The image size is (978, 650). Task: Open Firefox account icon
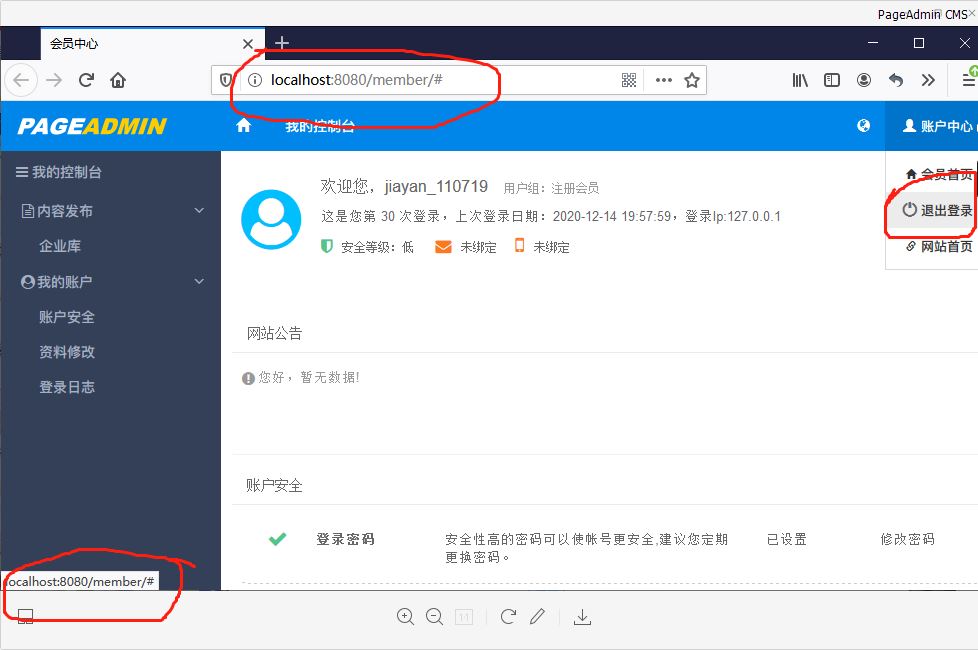864,80
